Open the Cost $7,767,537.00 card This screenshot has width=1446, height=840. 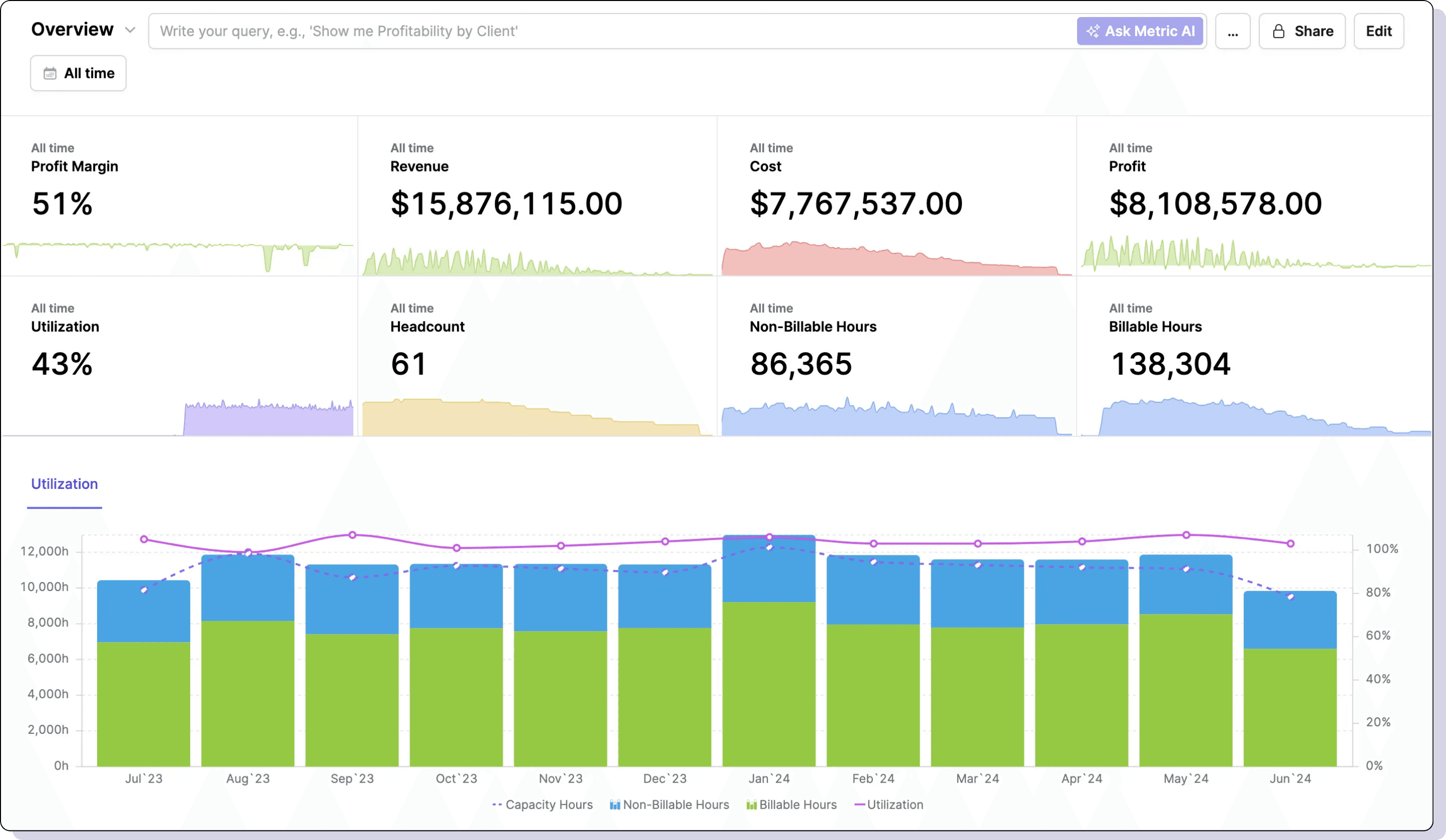click(897, 196)
